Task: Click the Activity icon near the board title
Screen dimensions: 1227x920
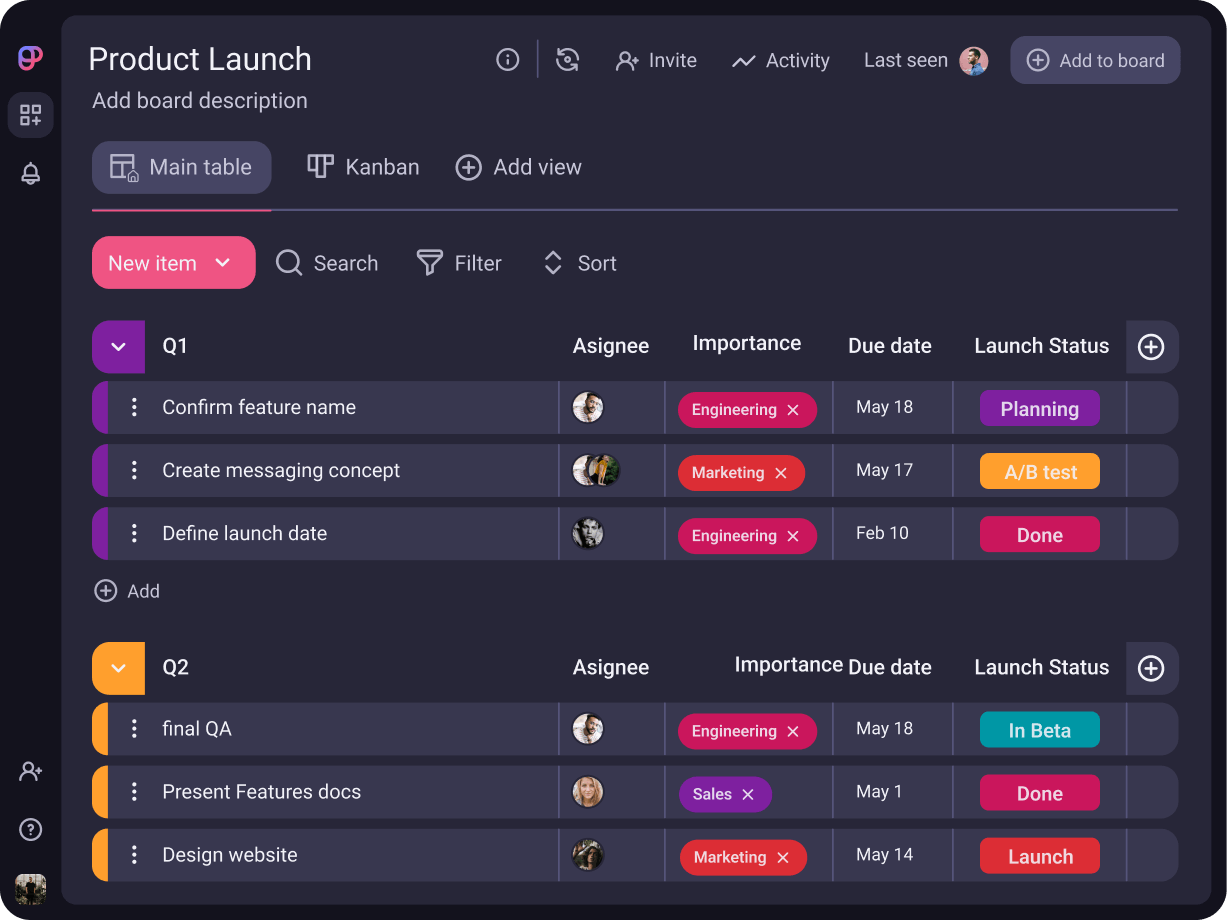Action: (744, 60)
